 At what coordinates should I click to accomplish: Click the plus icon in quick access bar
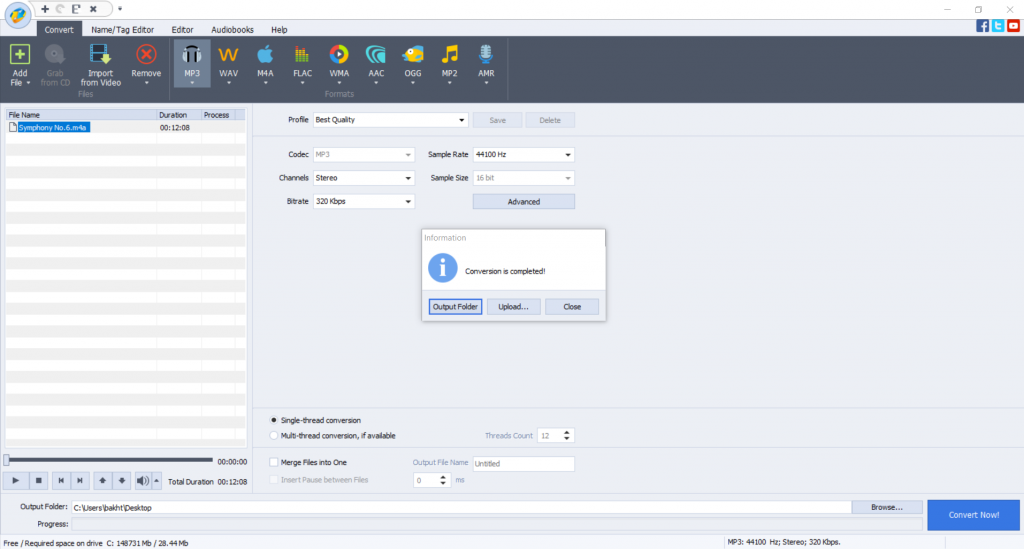tap(44, 9)
